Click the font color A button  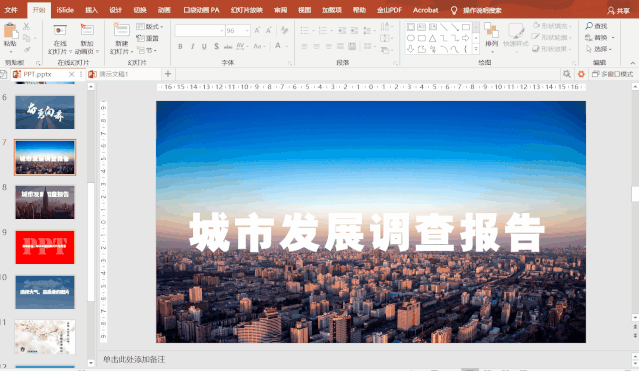tap(278, 46)
